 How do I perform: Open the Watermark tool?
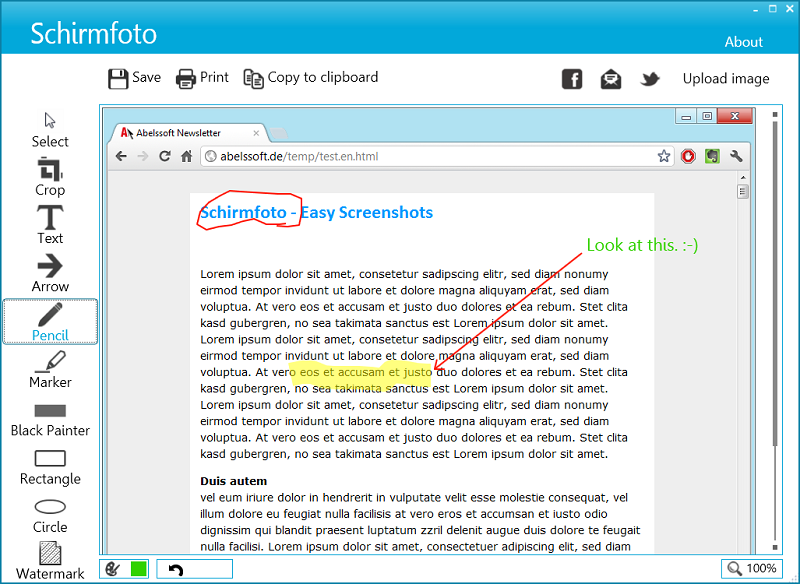50,561
